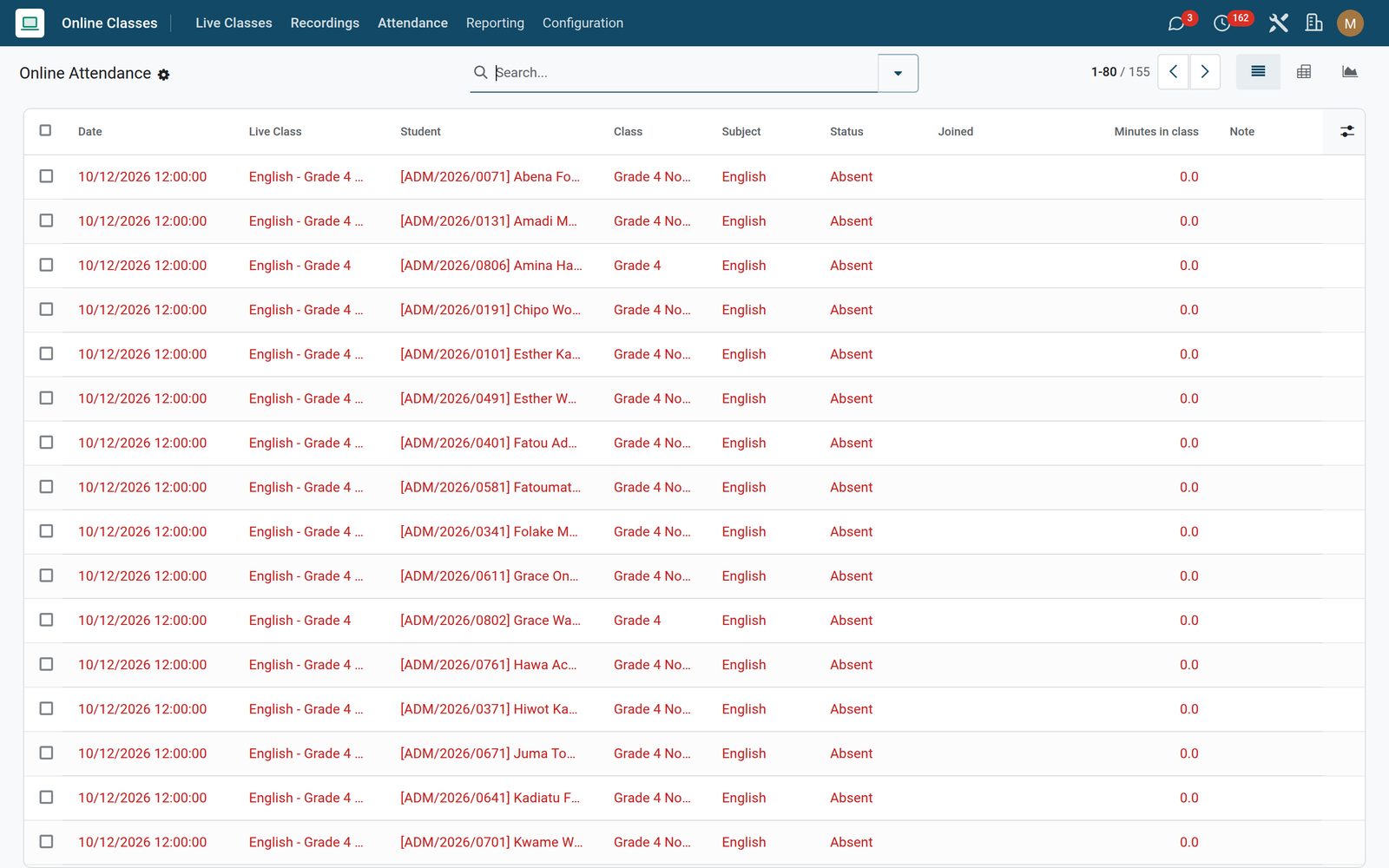Select the Kwame W... attendance row checkbox
The image size is (1389, 868).
pyautogui.click(x=46, y=841)
